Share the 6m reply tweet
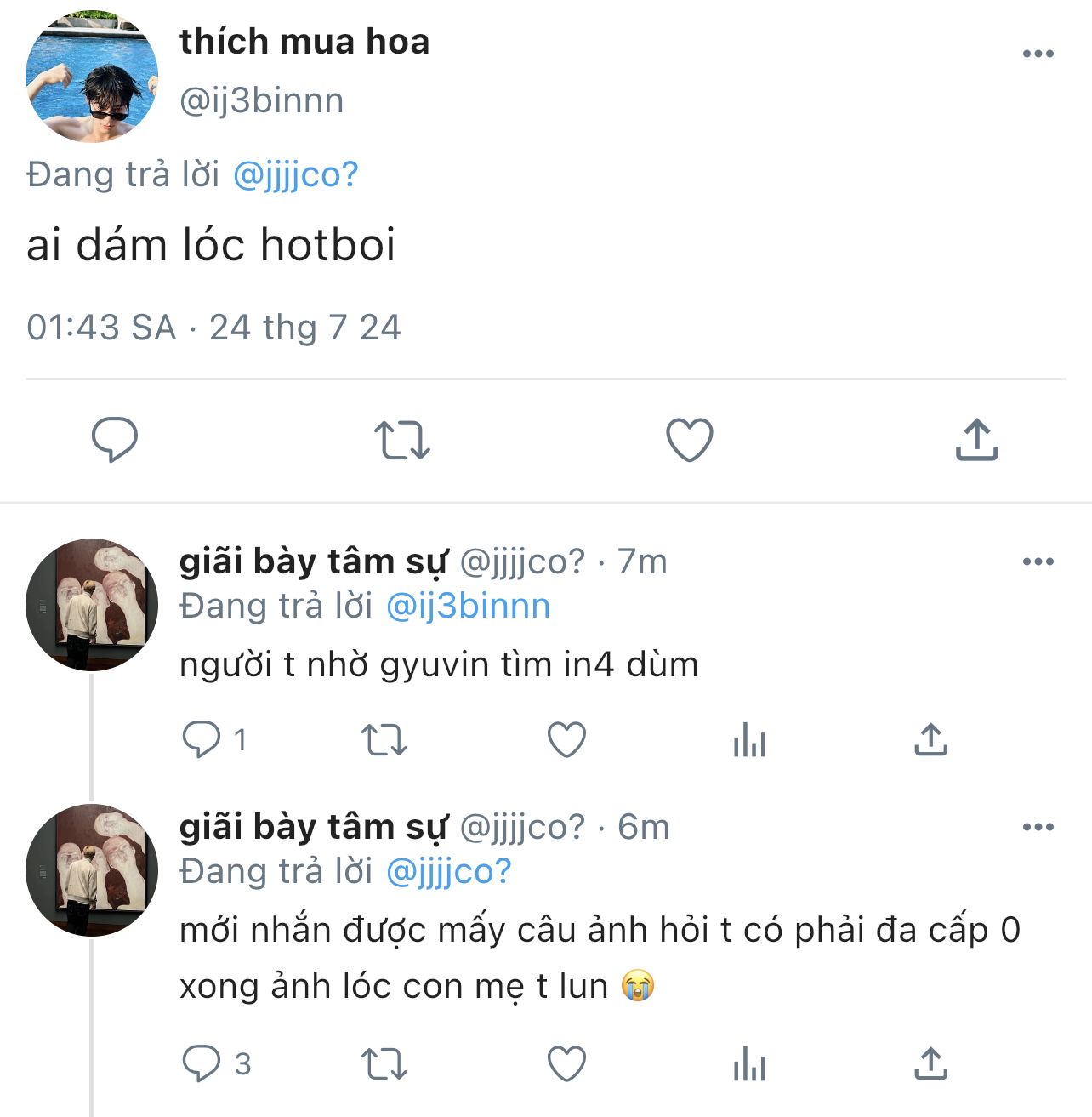The height and width of the screenshot is (1117, 1092). click(930, 1063)
